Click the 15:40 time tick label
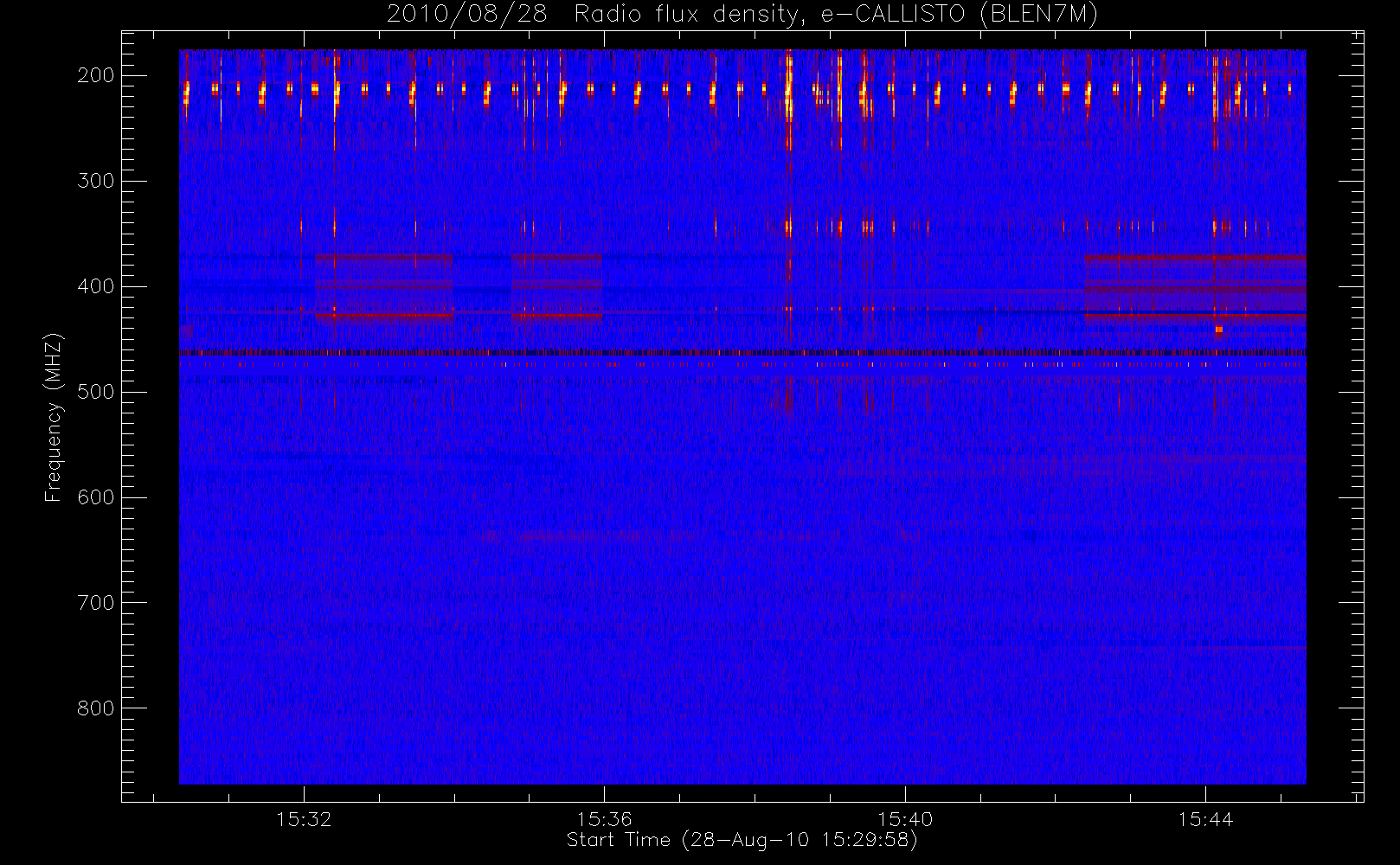Screen dimensions: 1400x865 [905, 819]
